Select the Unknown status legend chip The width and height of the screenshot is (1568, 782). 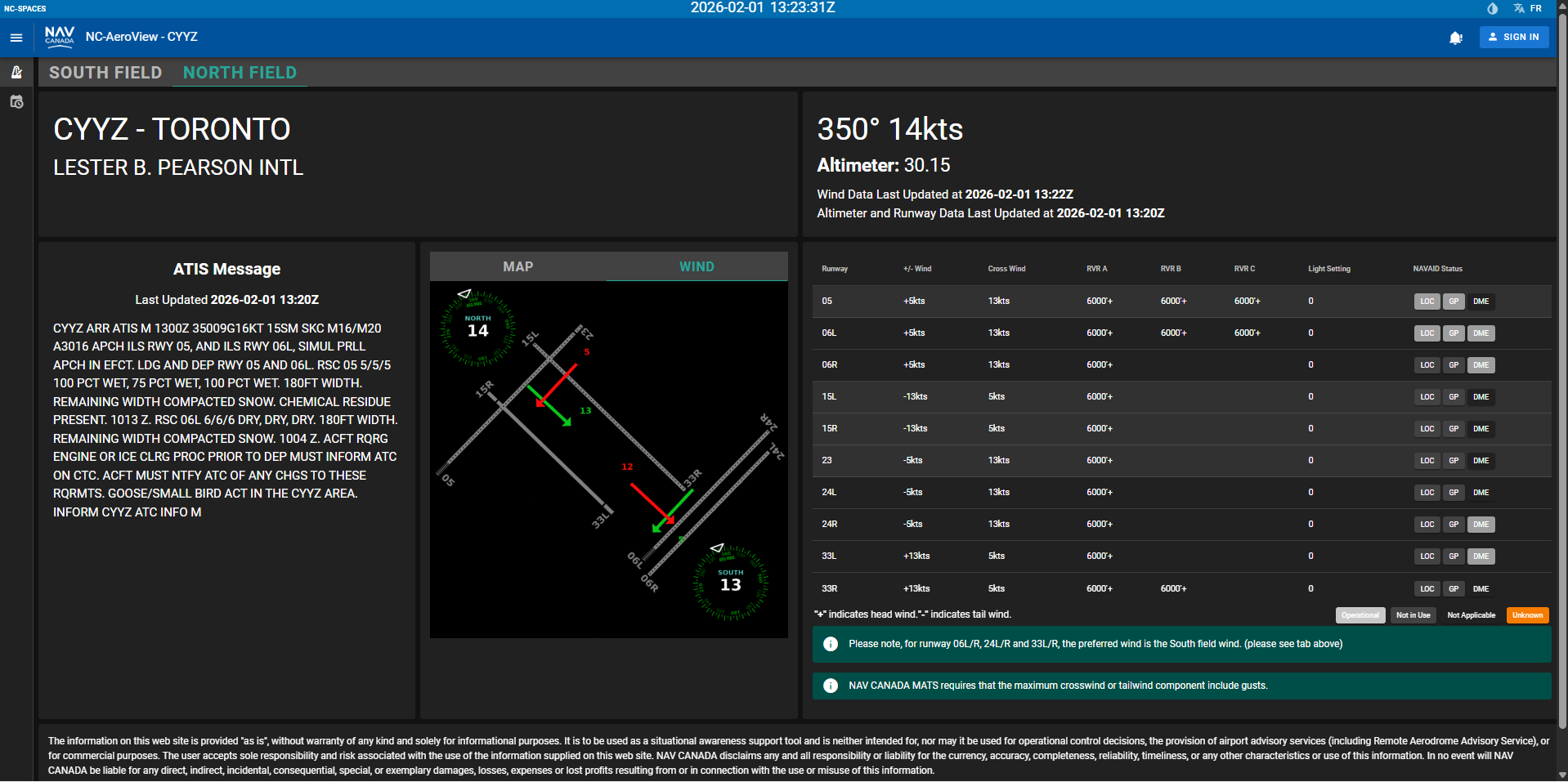[x=1525, y=615]
